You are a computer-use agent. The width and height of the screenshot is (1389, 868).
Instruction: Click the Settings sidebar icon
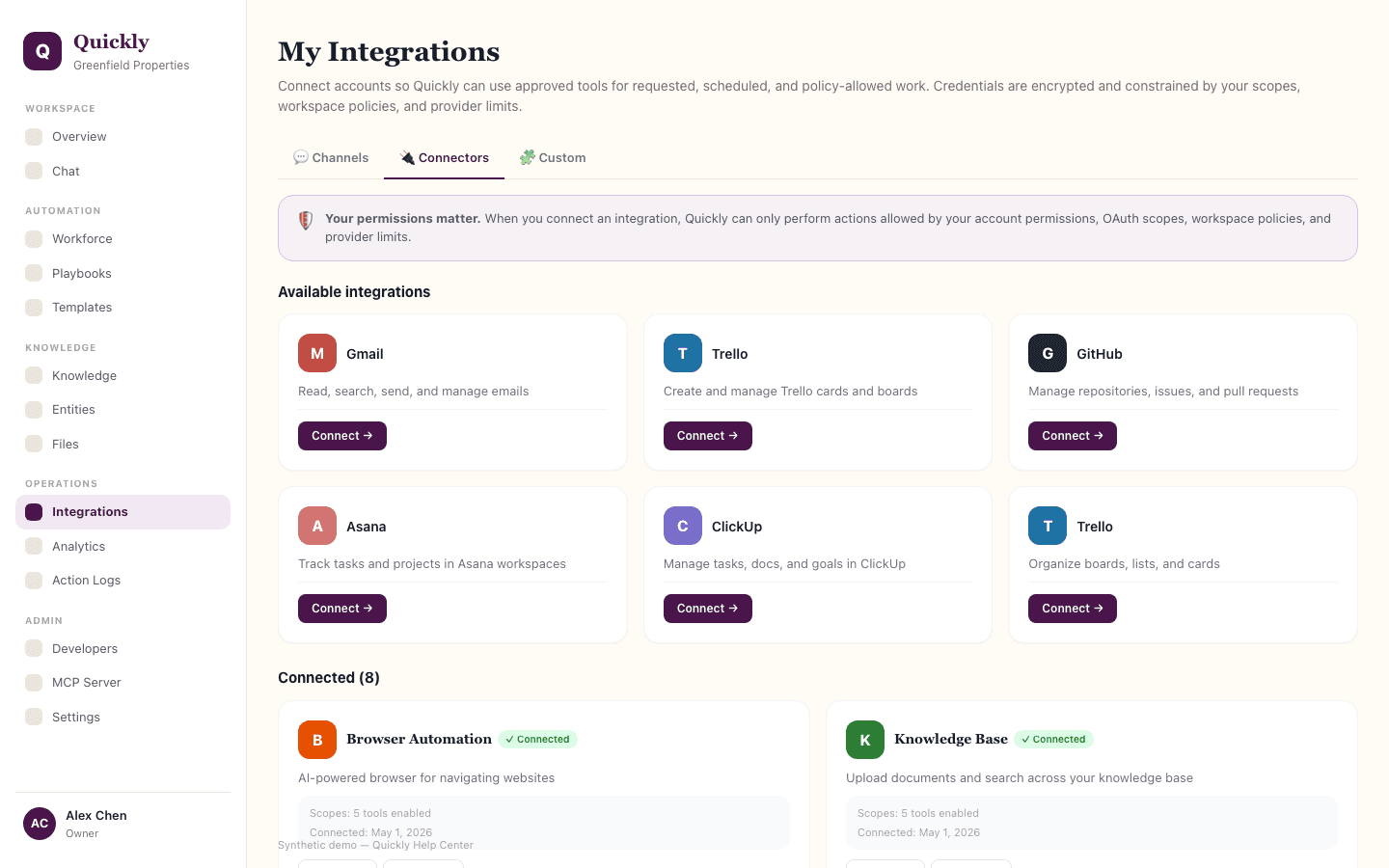(x=34, y=717)
